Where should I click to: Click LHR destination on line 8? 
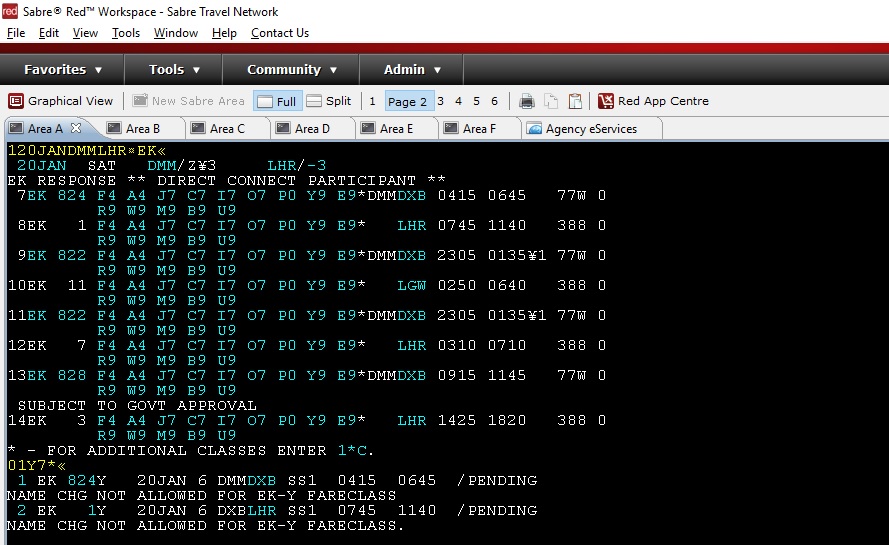click(412, 226)
